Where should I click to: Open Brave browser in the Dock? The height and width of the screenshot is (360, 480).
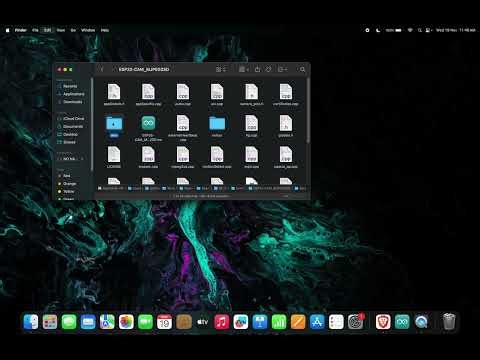pos(383,322)
